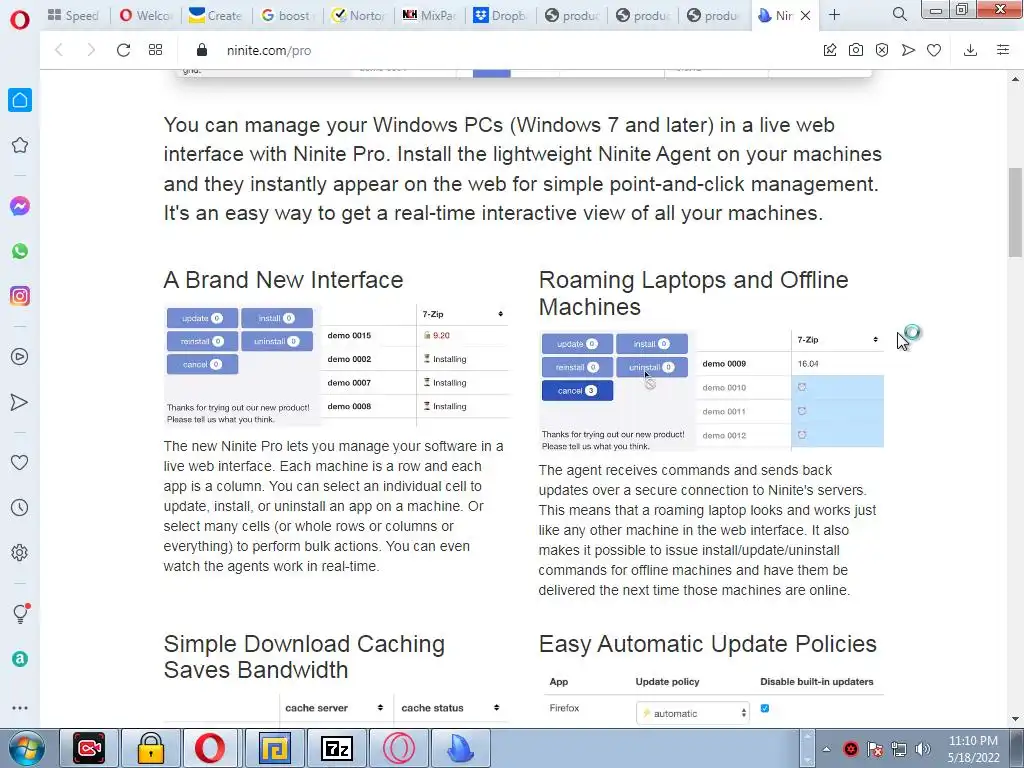Show hidden system tray icons arrow
1024x768 pixels.
tap(826, 749)
